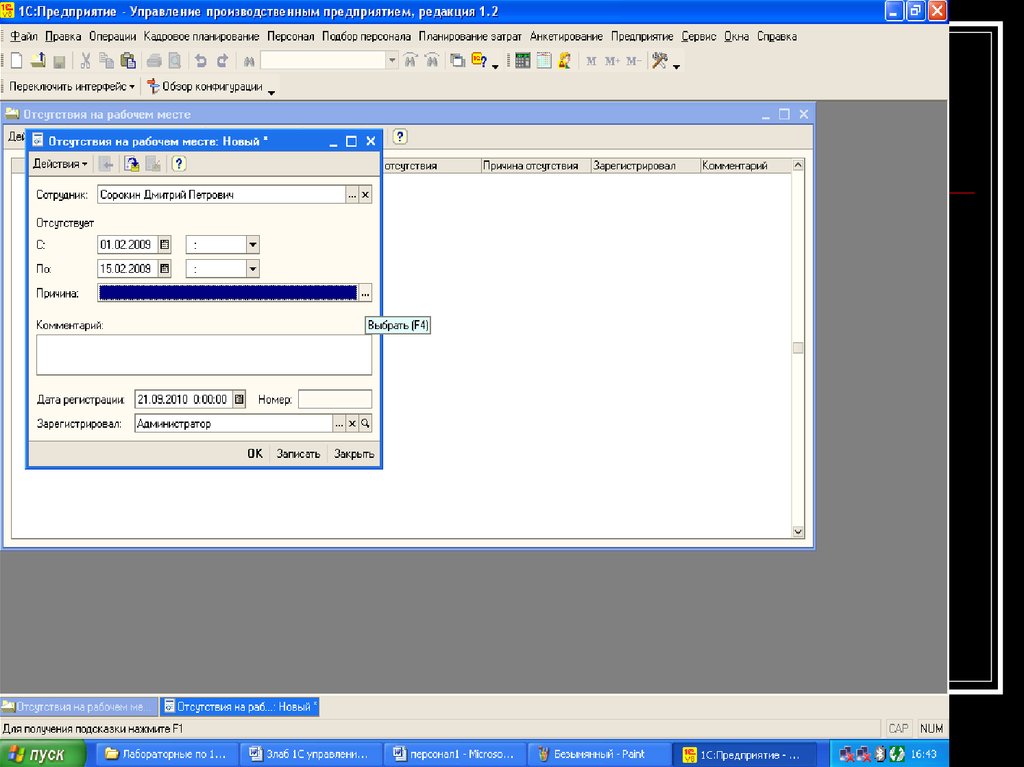
Task: Open the Переключить интерфейс dropdown
Action: pyautogui.click(x=71, y=87)
